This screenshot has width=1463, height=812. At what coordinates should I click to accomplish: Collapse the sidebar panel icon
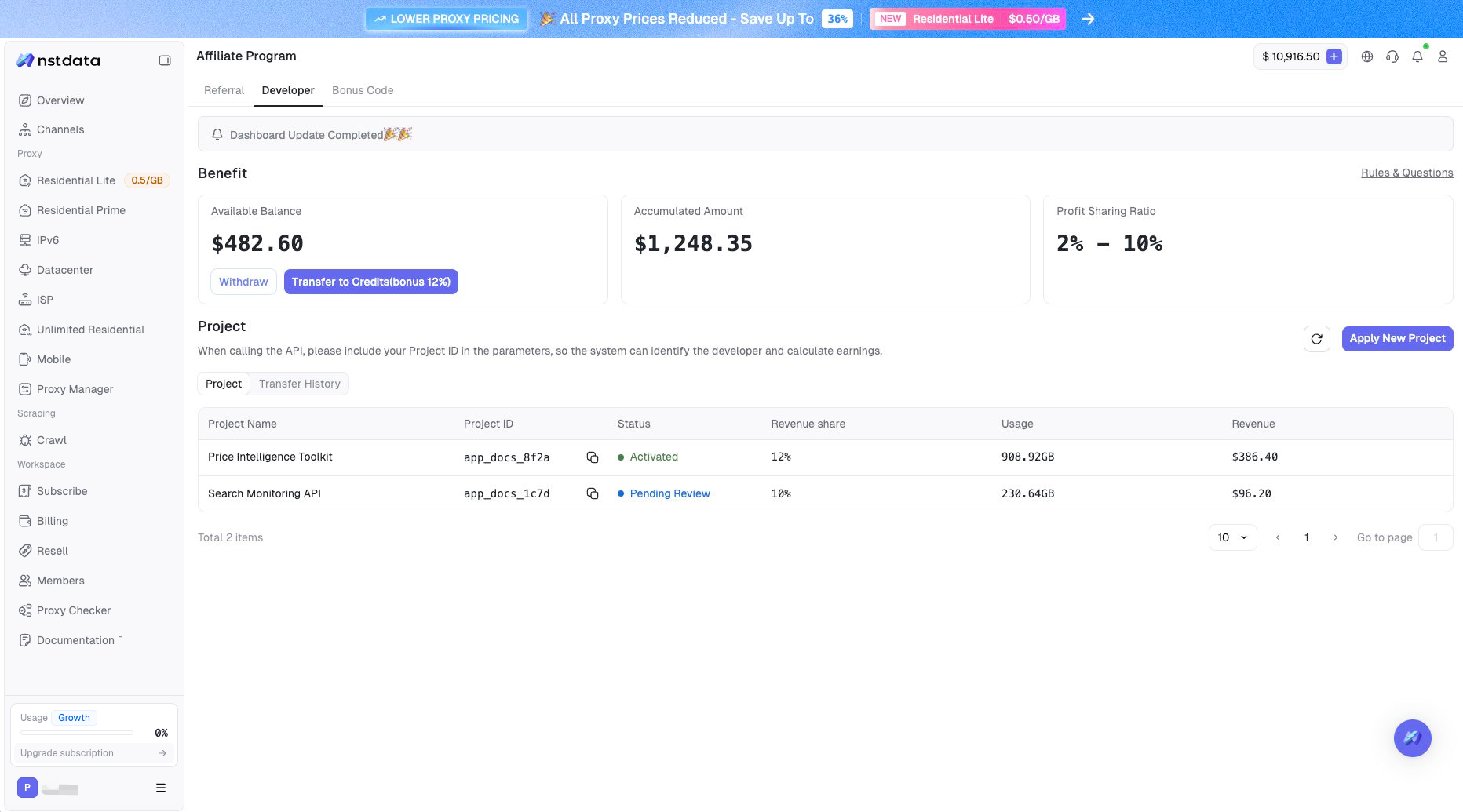pos(165,60)
